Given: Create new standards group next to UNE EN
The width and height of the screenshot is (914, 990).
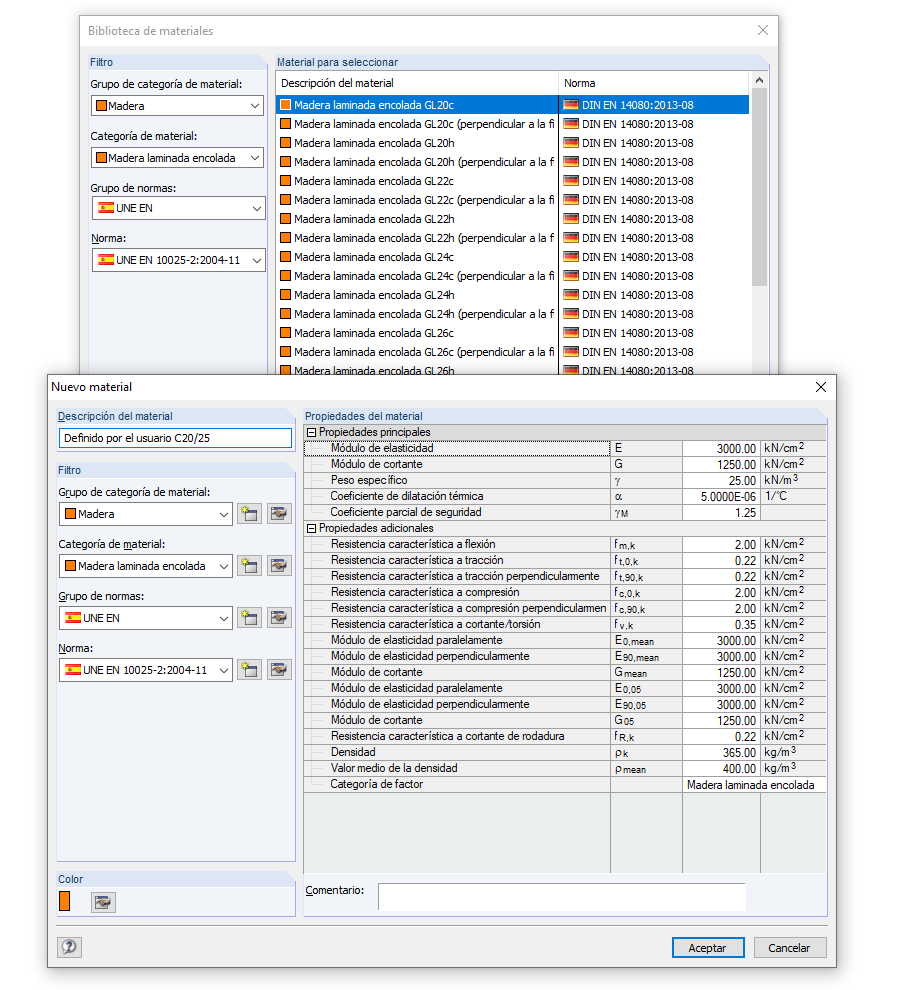Looking at the screenshot, I should point(249,617).
